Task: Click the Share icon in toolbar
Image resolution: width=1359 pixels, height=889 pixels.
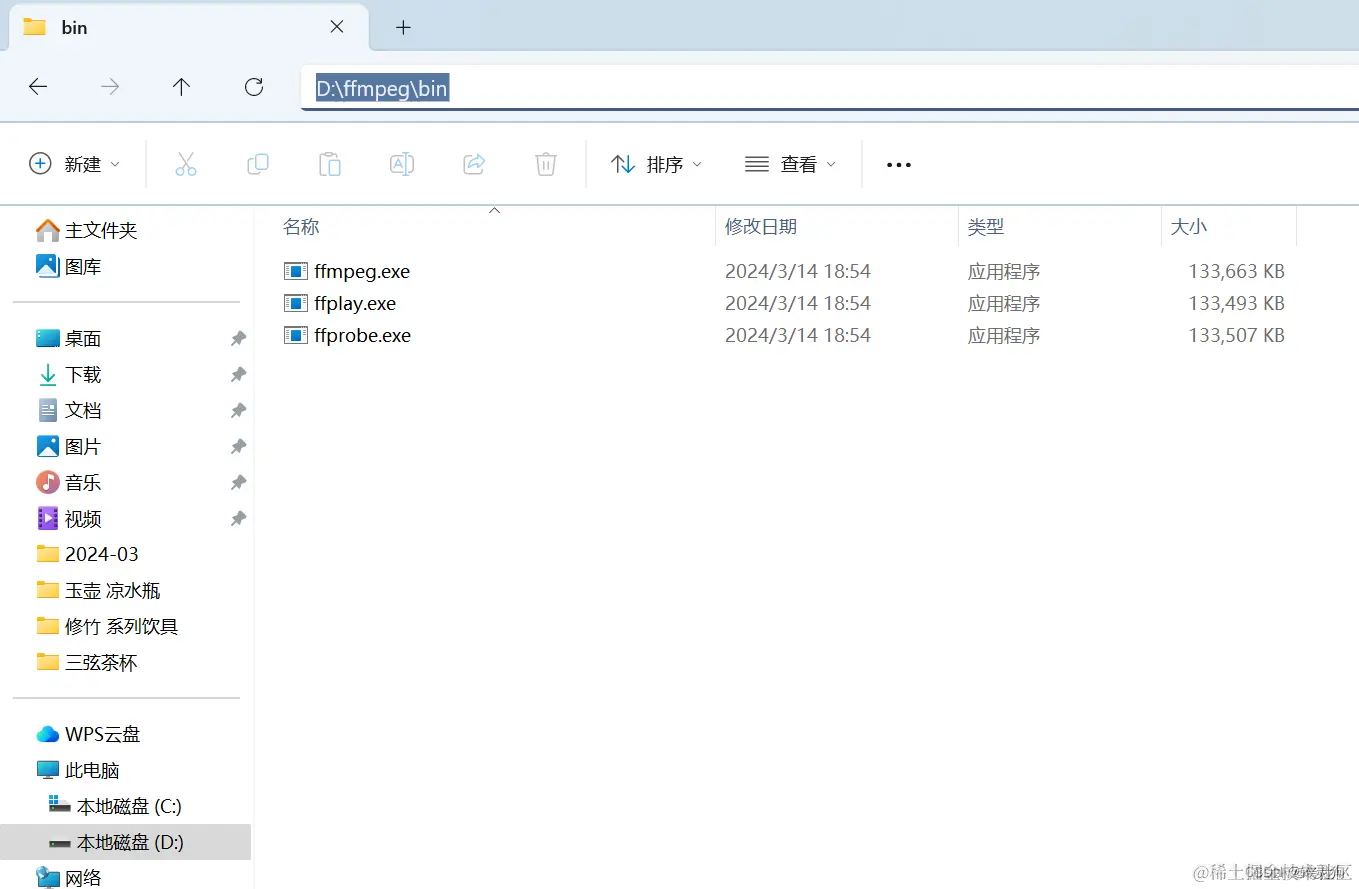Action: [474, 164]
